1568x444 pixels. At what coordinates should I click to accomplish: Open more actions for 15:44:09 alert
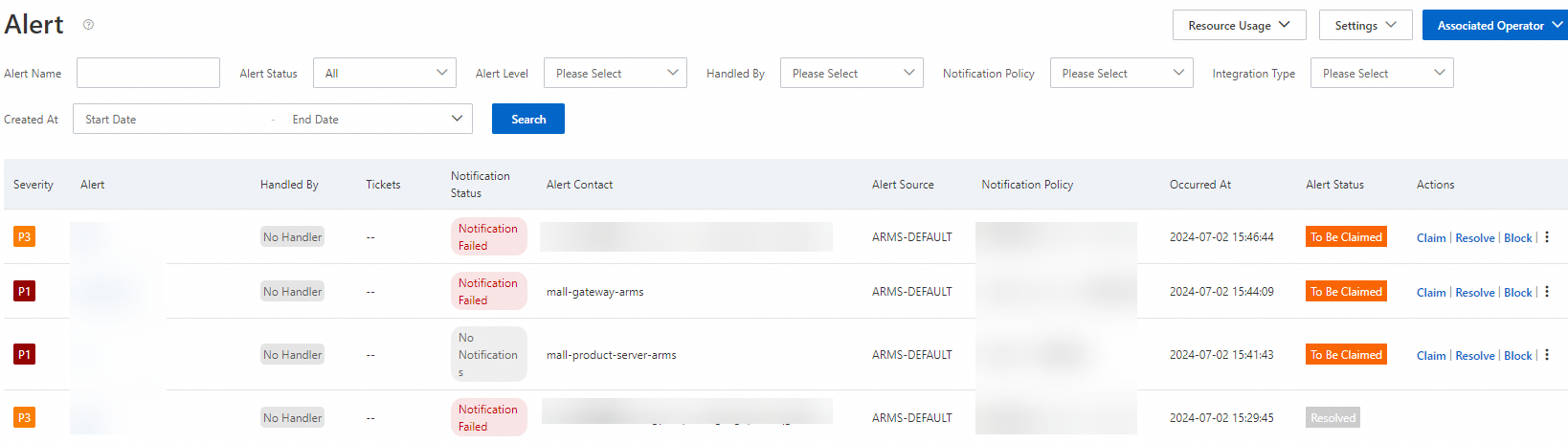1547,292
